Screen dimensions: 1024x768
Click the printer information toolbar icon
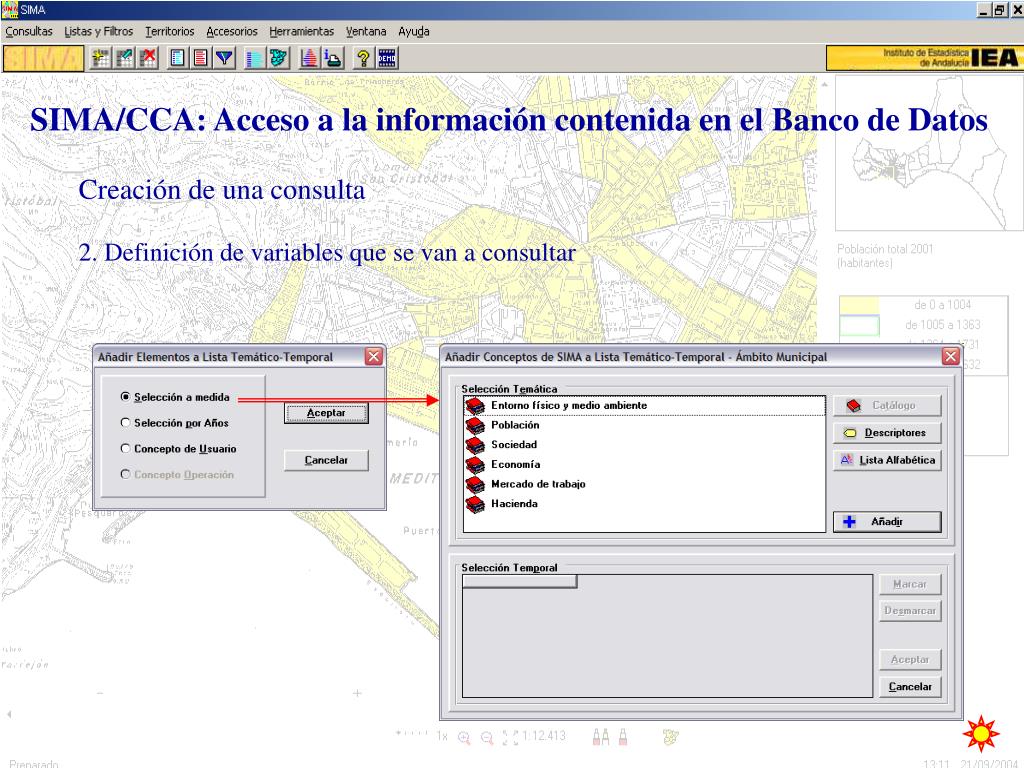pyautogui.click(x=333, y=58)
